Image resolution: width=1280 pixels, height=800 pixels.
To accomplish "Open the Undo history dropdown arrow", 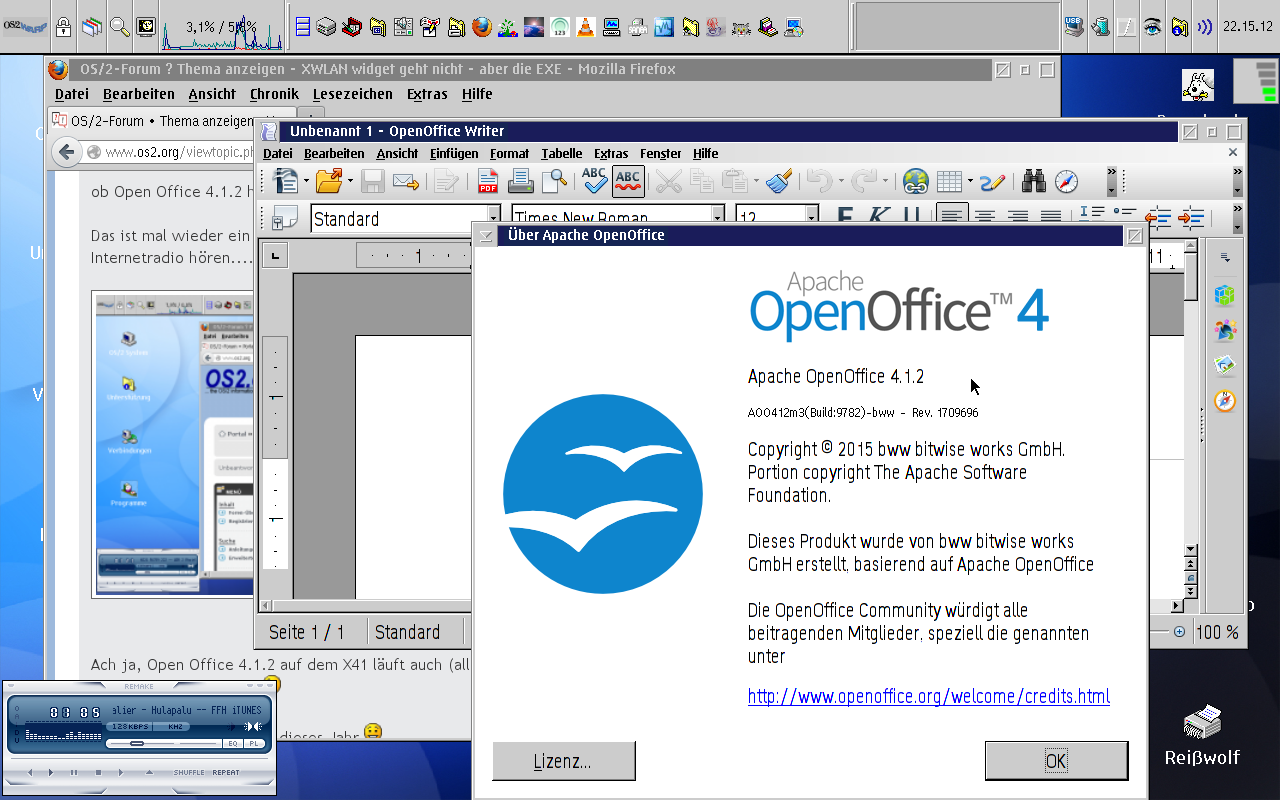I will click(839, 182).
